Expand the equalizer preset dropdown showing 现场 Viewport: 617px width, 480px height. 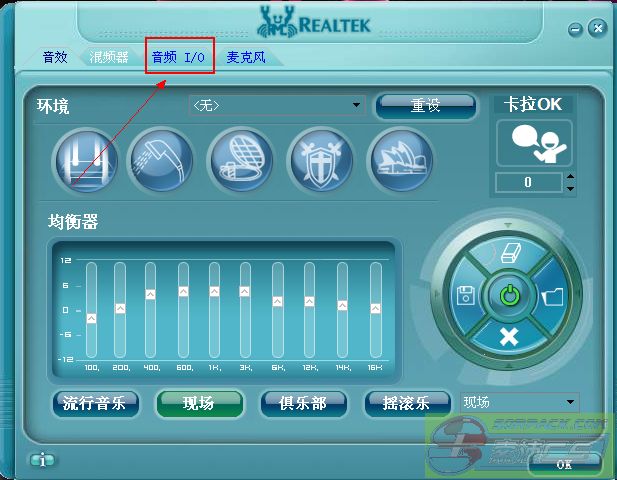[x=570, y=402]
